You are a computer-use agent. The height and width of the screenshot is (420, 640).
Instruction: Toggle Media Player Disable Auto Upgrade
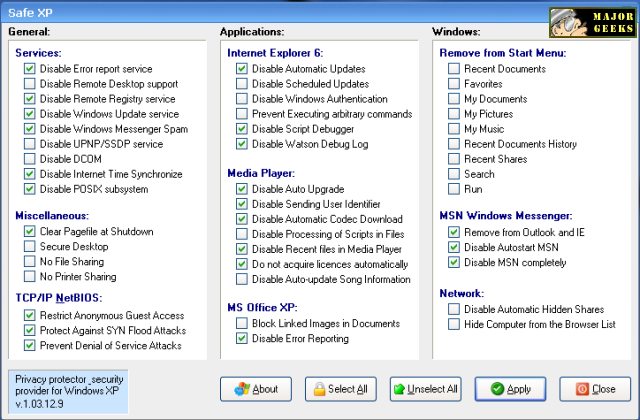coord(242,189)
